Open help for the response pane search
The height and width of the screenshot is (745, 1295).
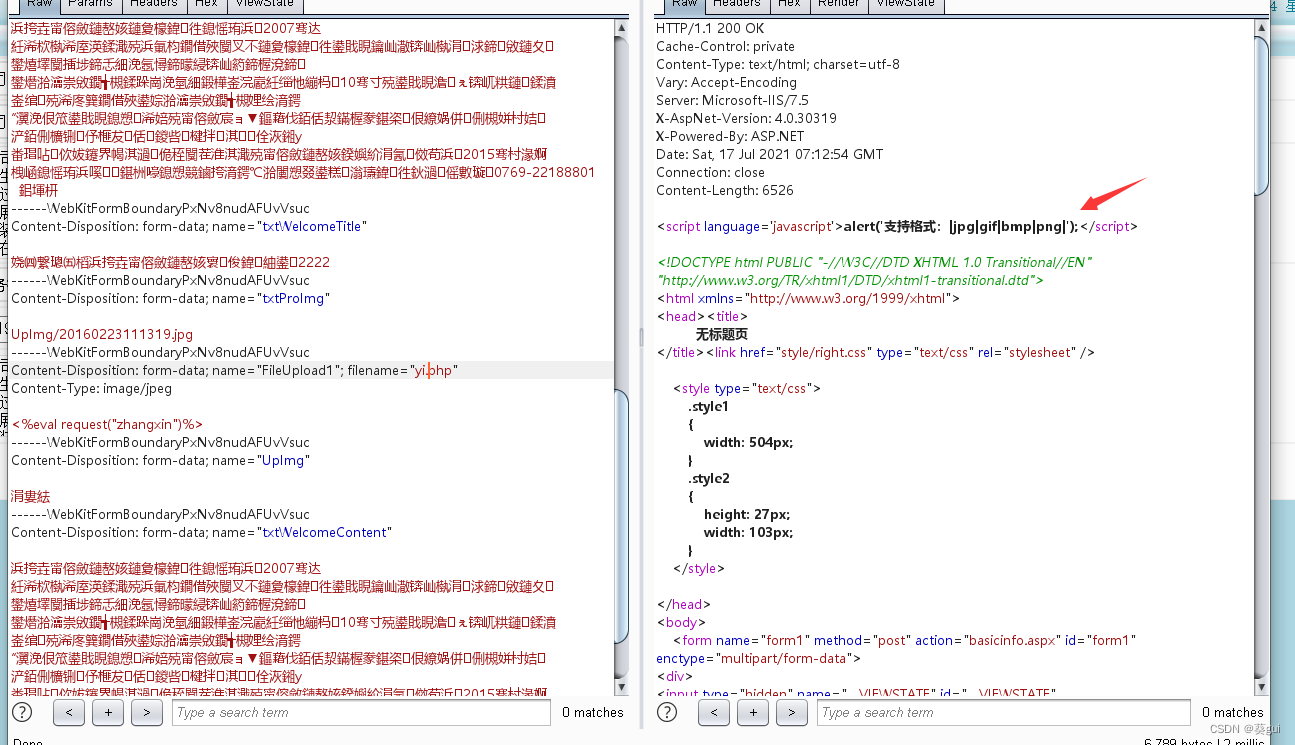[x=667, y=712]
